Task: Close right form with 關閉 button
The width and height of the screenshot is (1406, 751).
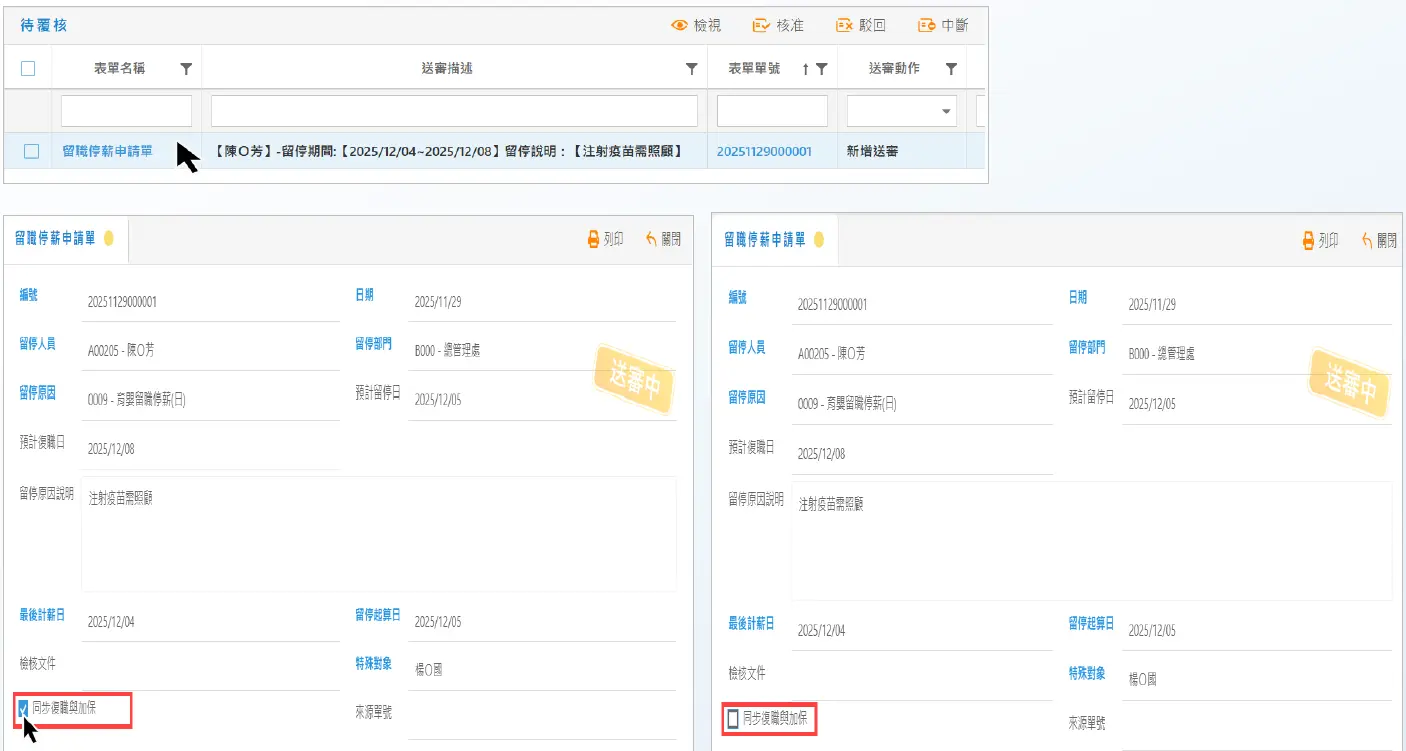Action: pyautogui.click(x=1379, y=240)
